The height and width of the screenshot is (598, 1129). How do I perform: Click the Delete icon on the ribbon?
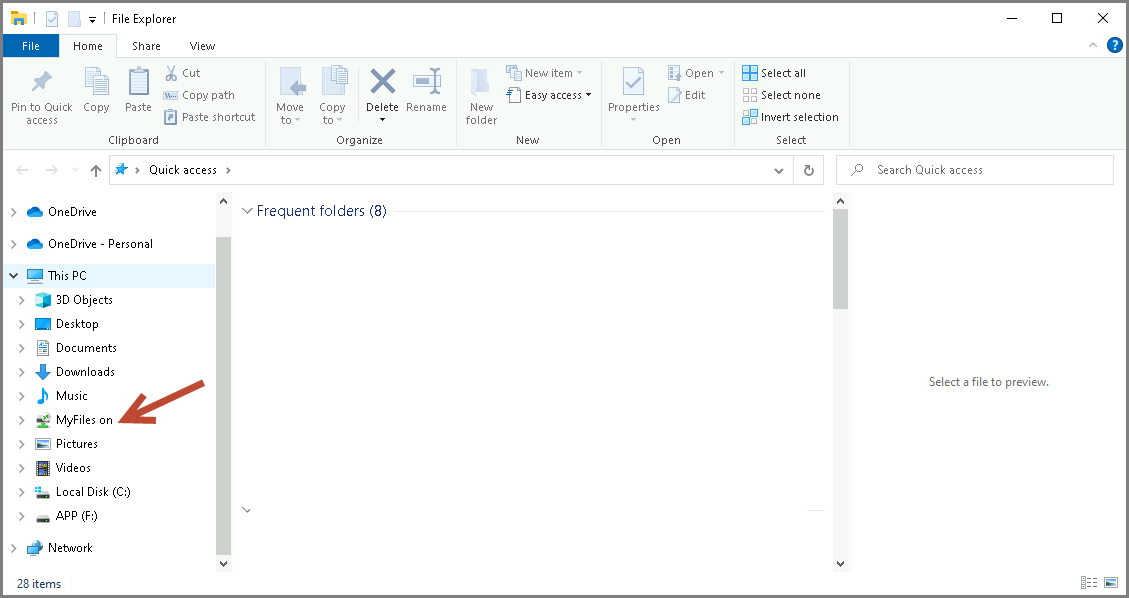[x=383, y=88]
